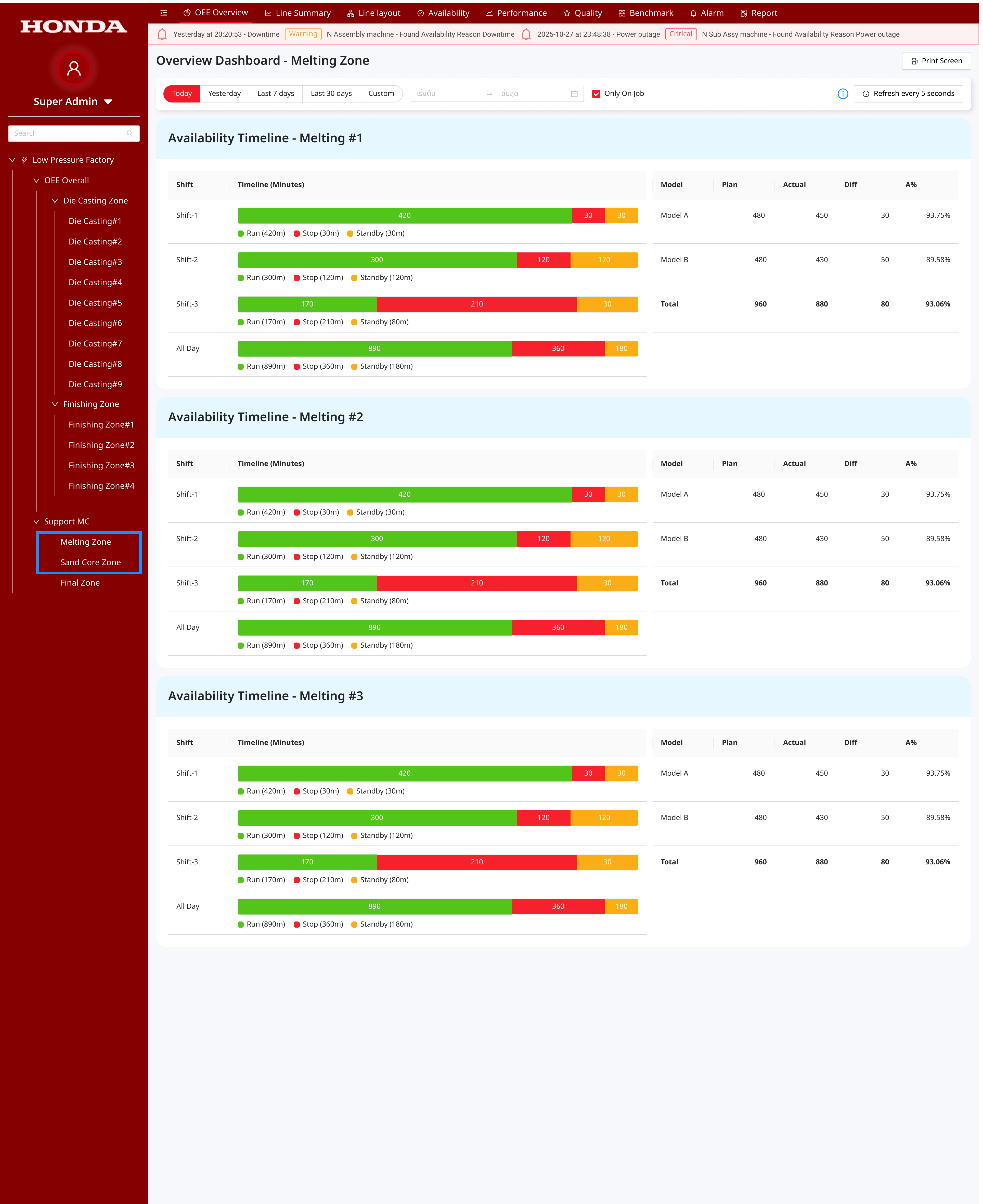This screenshot has height=1204, width=983.
Task: Click the Honda logo
Action: point(74,27)
